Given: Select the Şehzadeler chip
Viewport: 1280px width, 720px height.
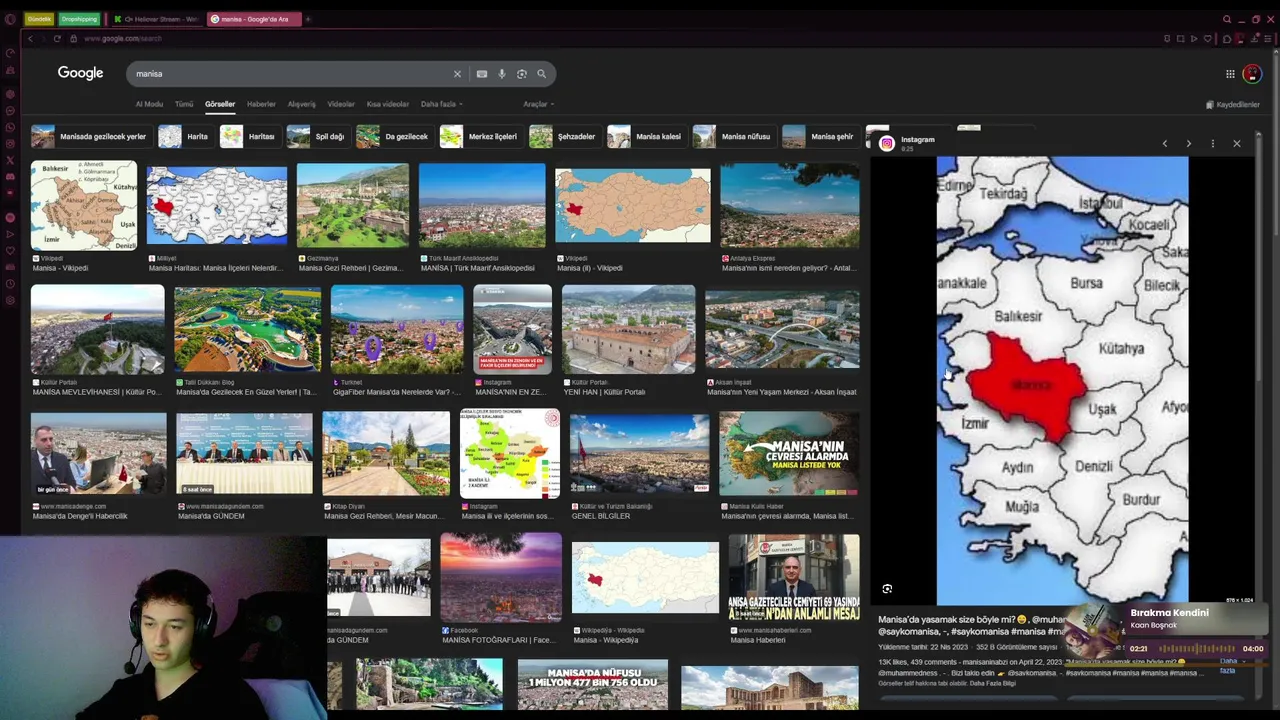Looking at the screenshot, I should [x=564, y=136].
